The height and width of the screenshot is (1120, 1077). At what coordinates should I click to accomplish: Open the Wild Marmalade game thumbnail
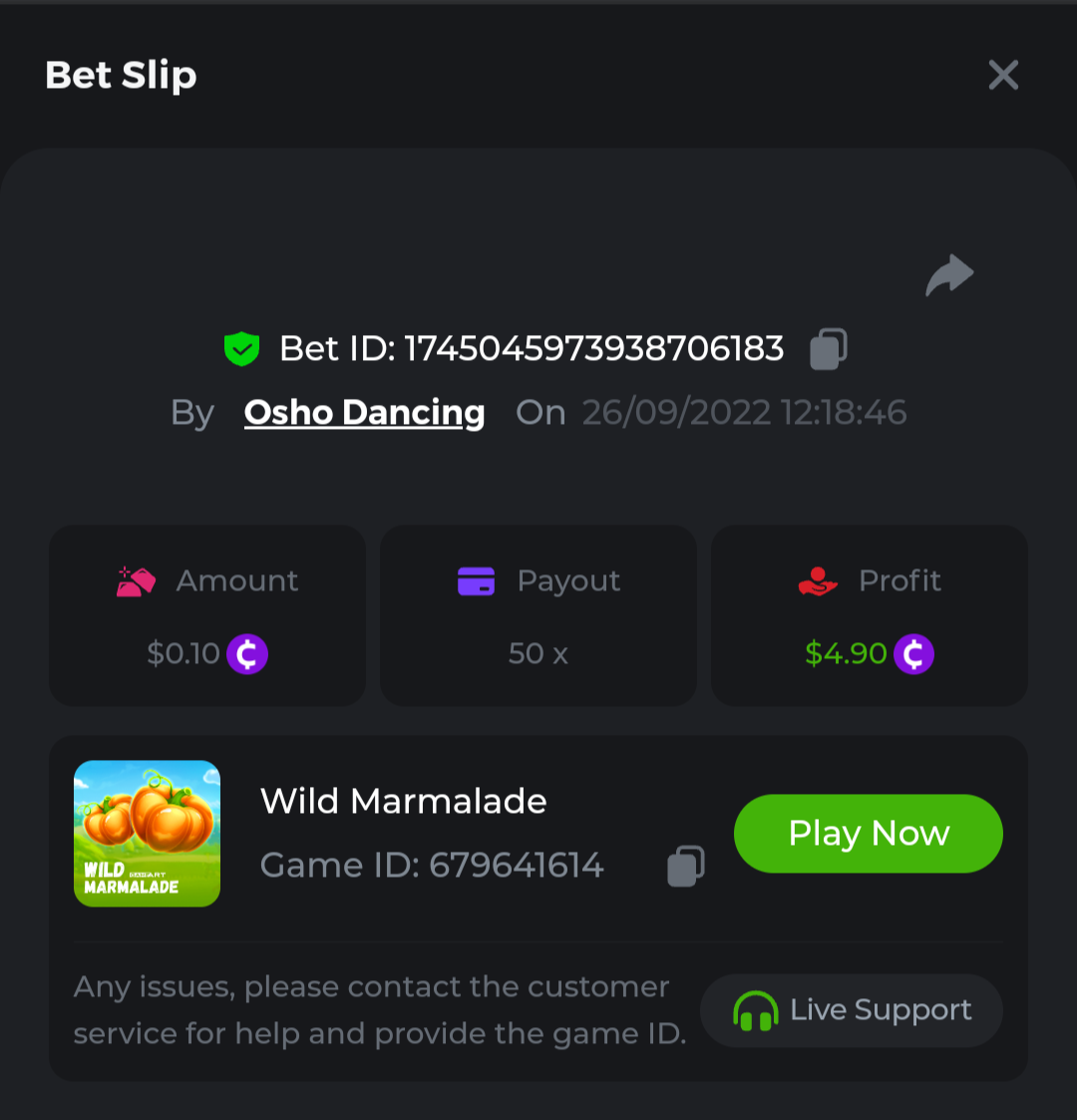(148, 834)
